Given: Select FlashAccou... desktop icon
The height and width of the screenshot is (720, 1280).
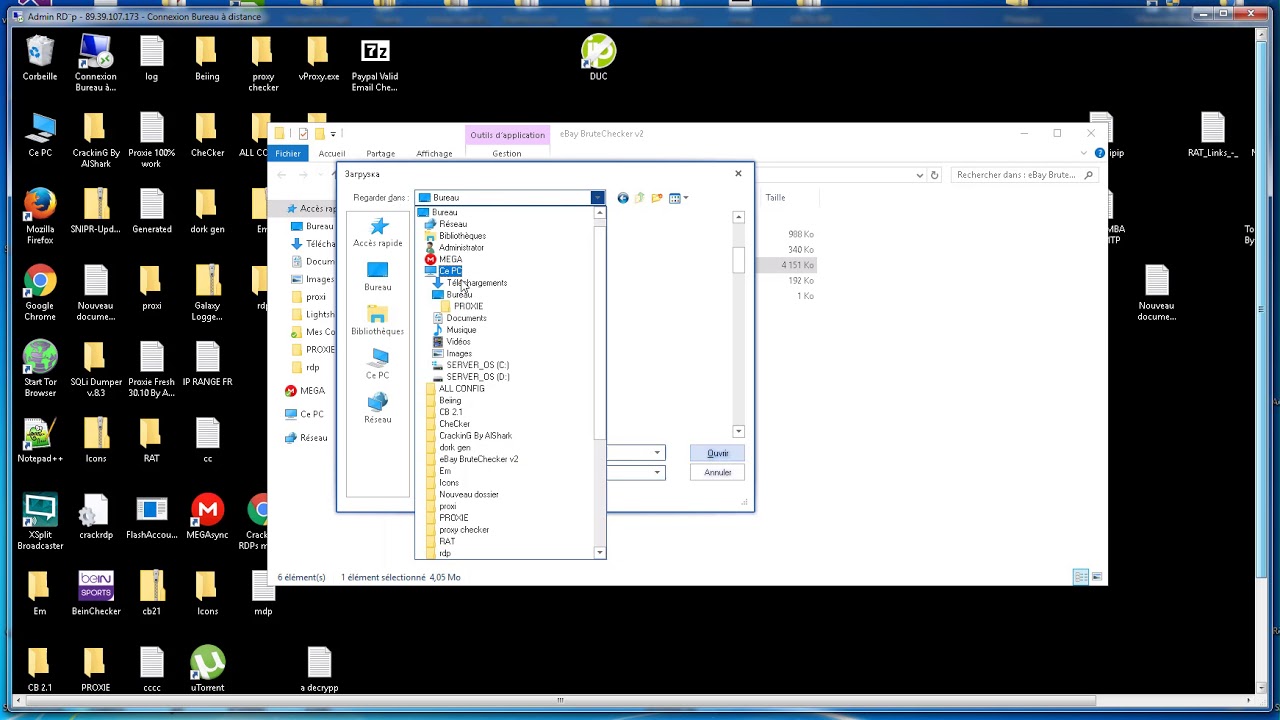Looking at the screenshot, I should pos(152,517).
